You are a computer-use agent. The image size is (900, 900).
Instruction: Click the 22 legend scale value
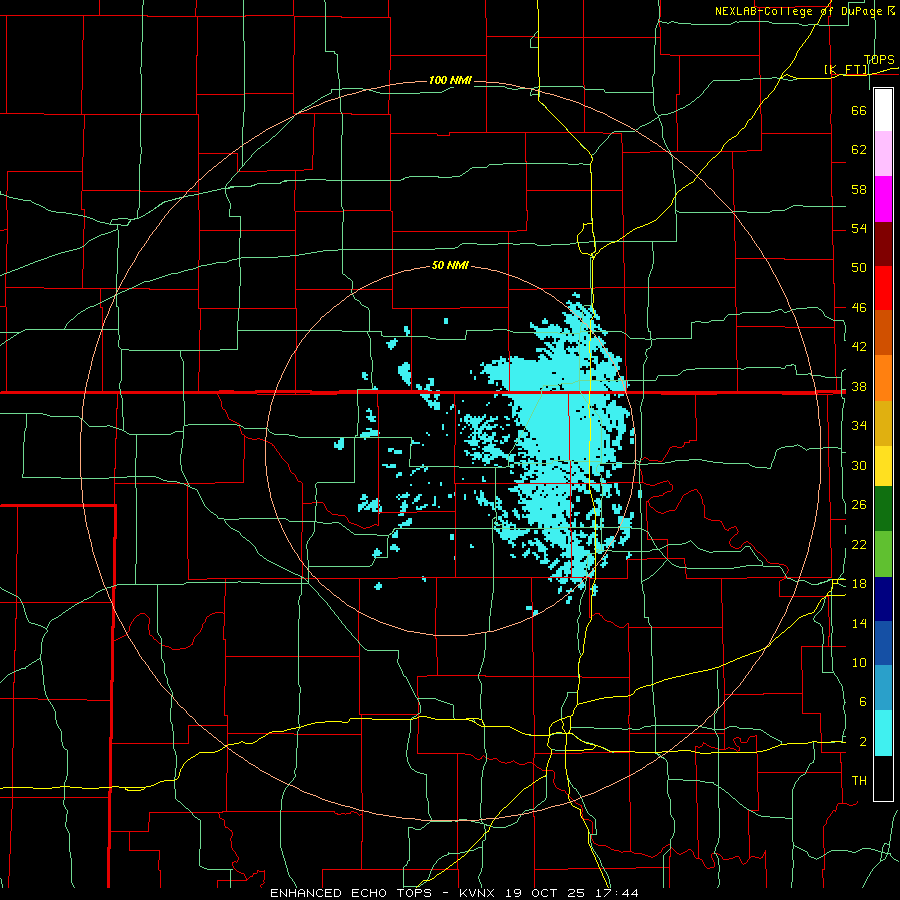859,544
